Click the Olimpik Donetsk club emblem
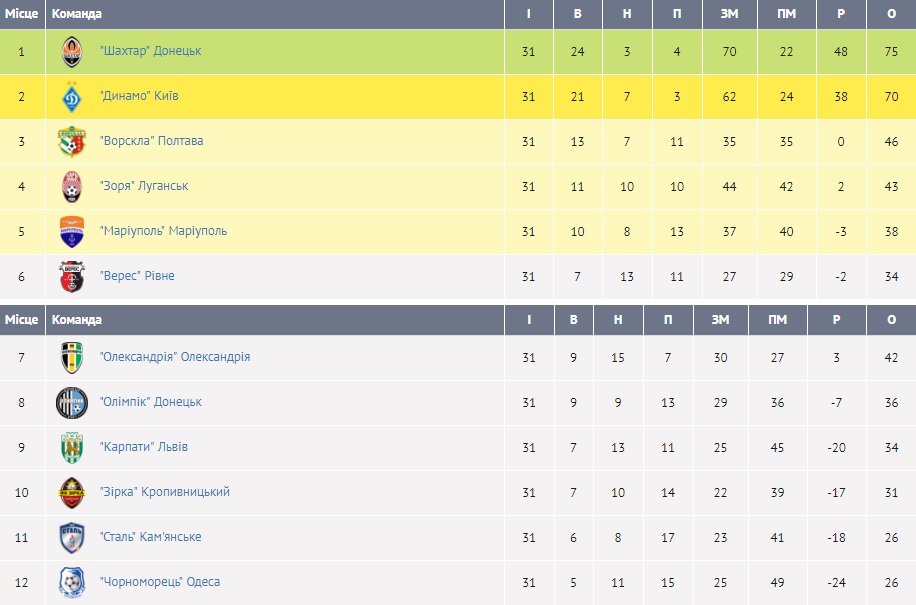This screenshot has width=916, height=605. click(72, 402)
